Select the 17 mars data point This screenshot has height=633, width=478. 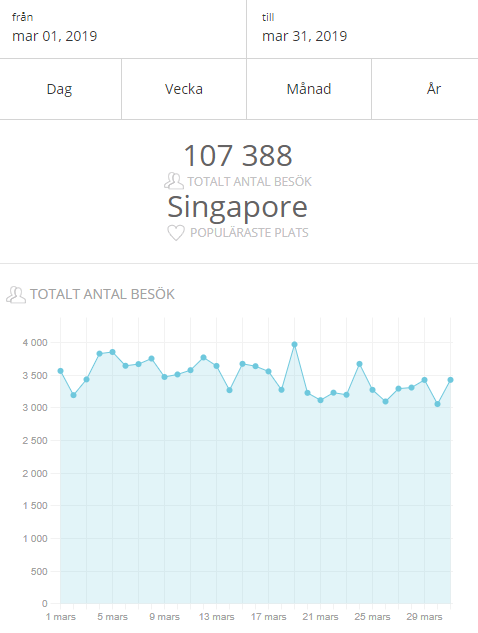coord(268,371)
